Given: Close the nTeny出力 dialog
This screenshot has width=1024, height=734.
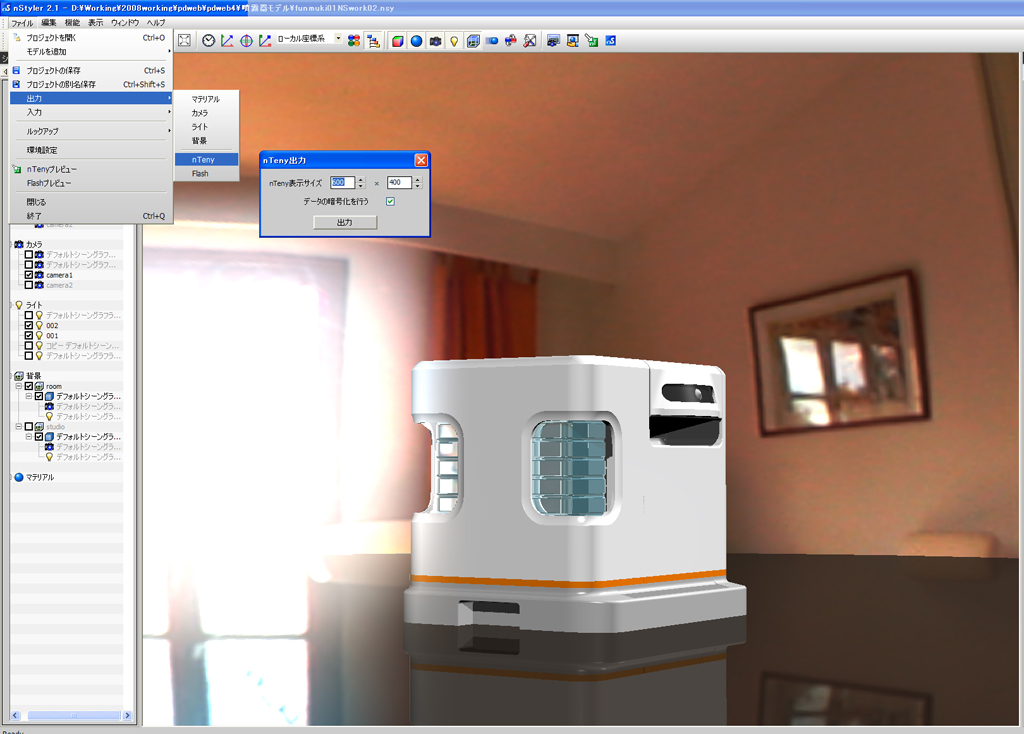Looking at the screenshot, I should 421,160.
